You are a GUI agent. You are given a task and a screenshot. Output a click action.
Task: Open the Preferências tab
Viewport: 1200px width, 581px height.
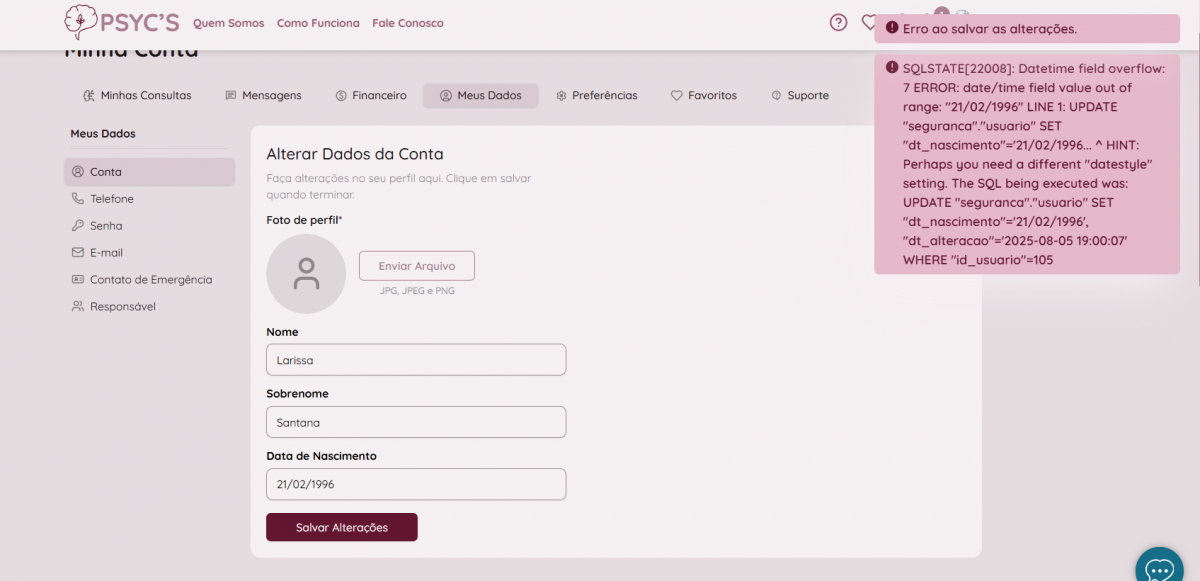(596, 96)
